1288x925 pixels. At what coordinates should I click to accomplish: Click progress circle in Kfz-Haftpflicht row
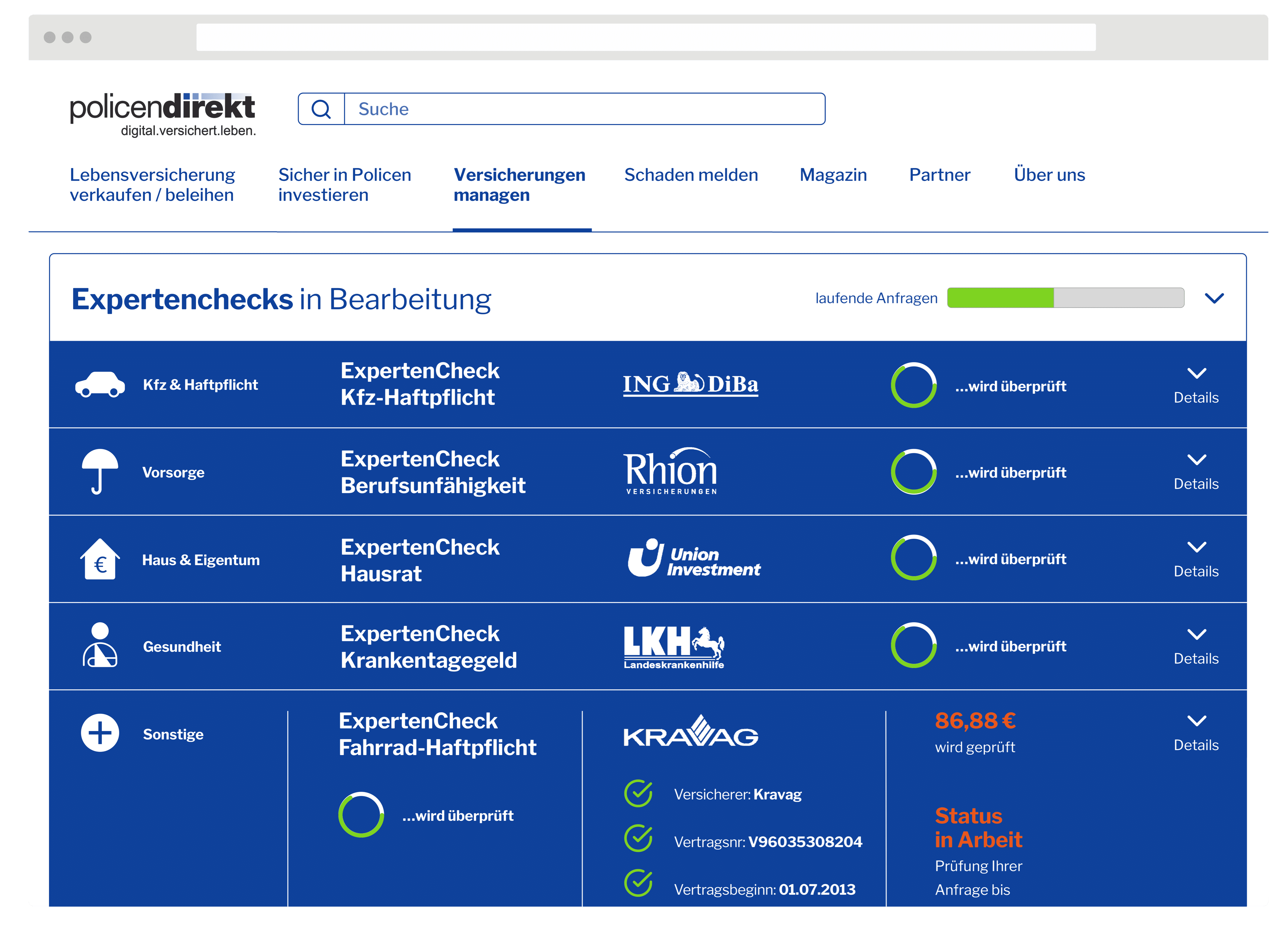[x=914, y=385]
